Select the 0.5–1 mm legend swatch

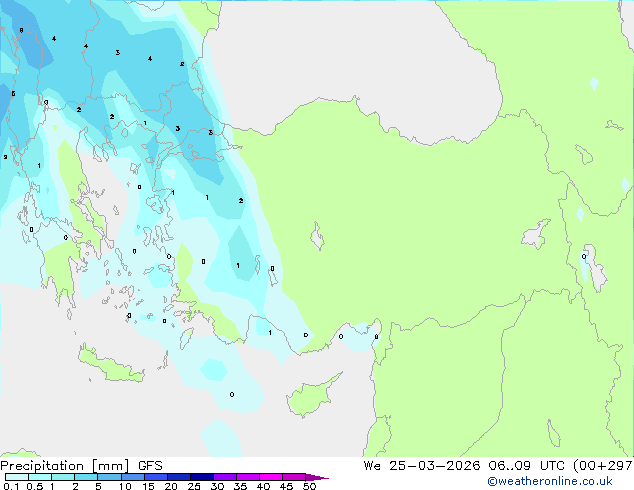40,477
